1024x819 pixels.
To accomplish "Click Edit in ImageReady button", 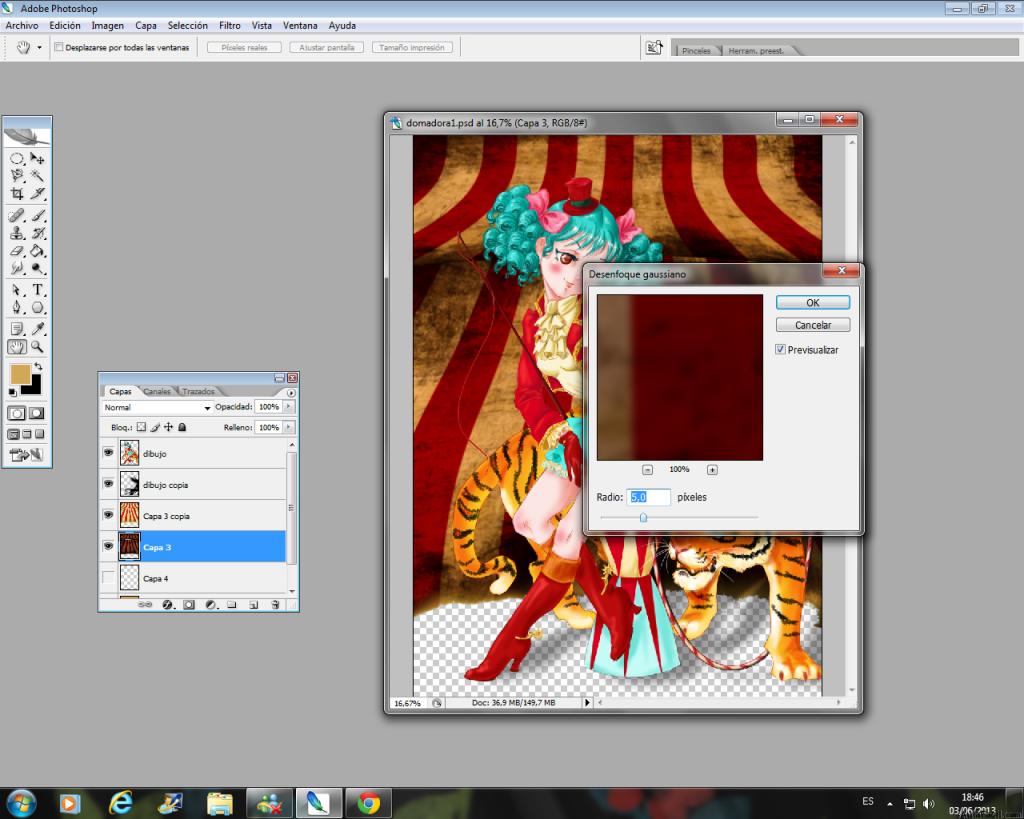I will click(26, 455).
